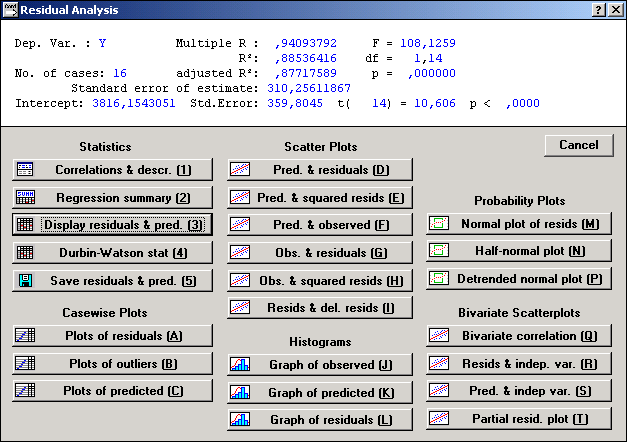
Task: Click the p value ,000000
Action: [432, 73]
